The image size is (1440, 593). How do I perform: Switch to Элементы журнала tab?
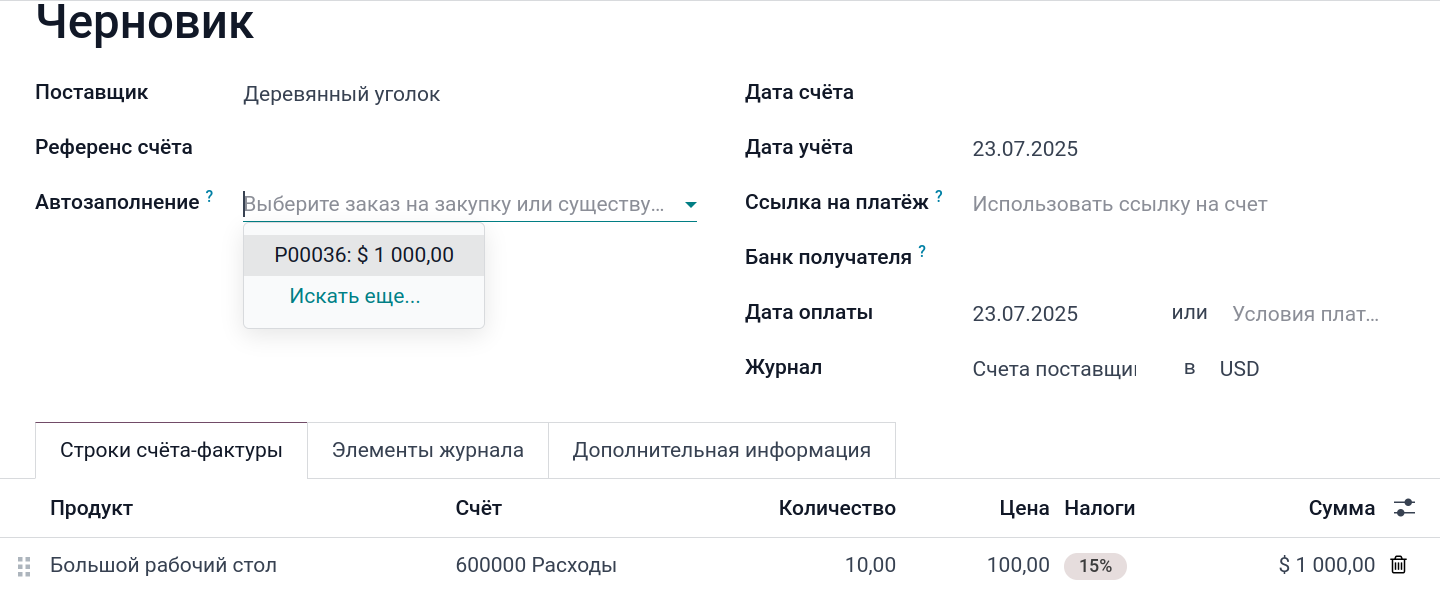428,450
